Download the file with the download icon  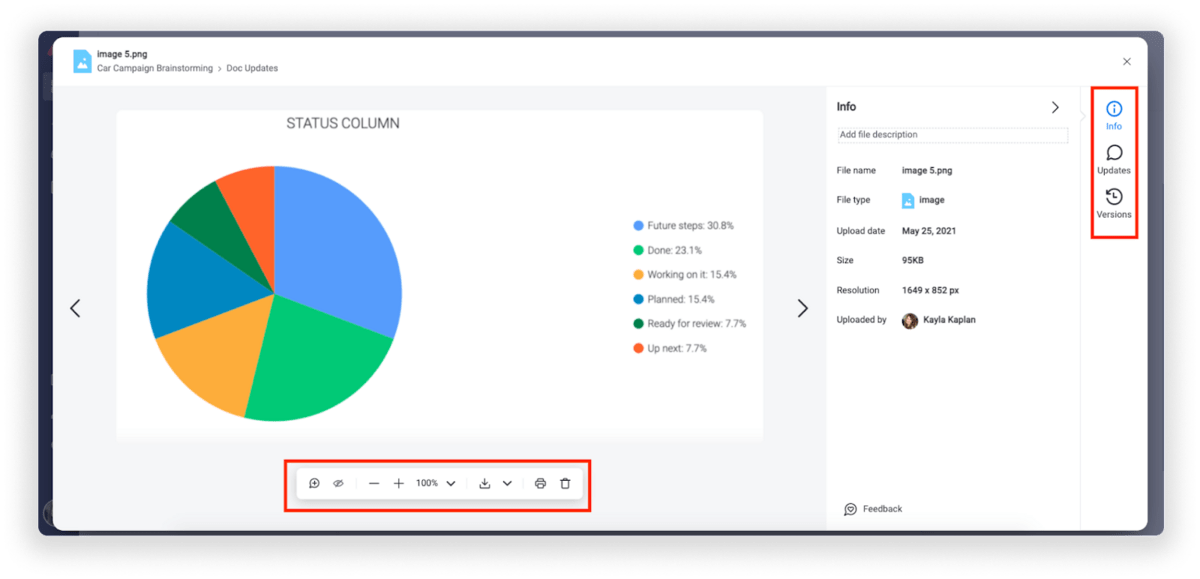pos(485,484)
